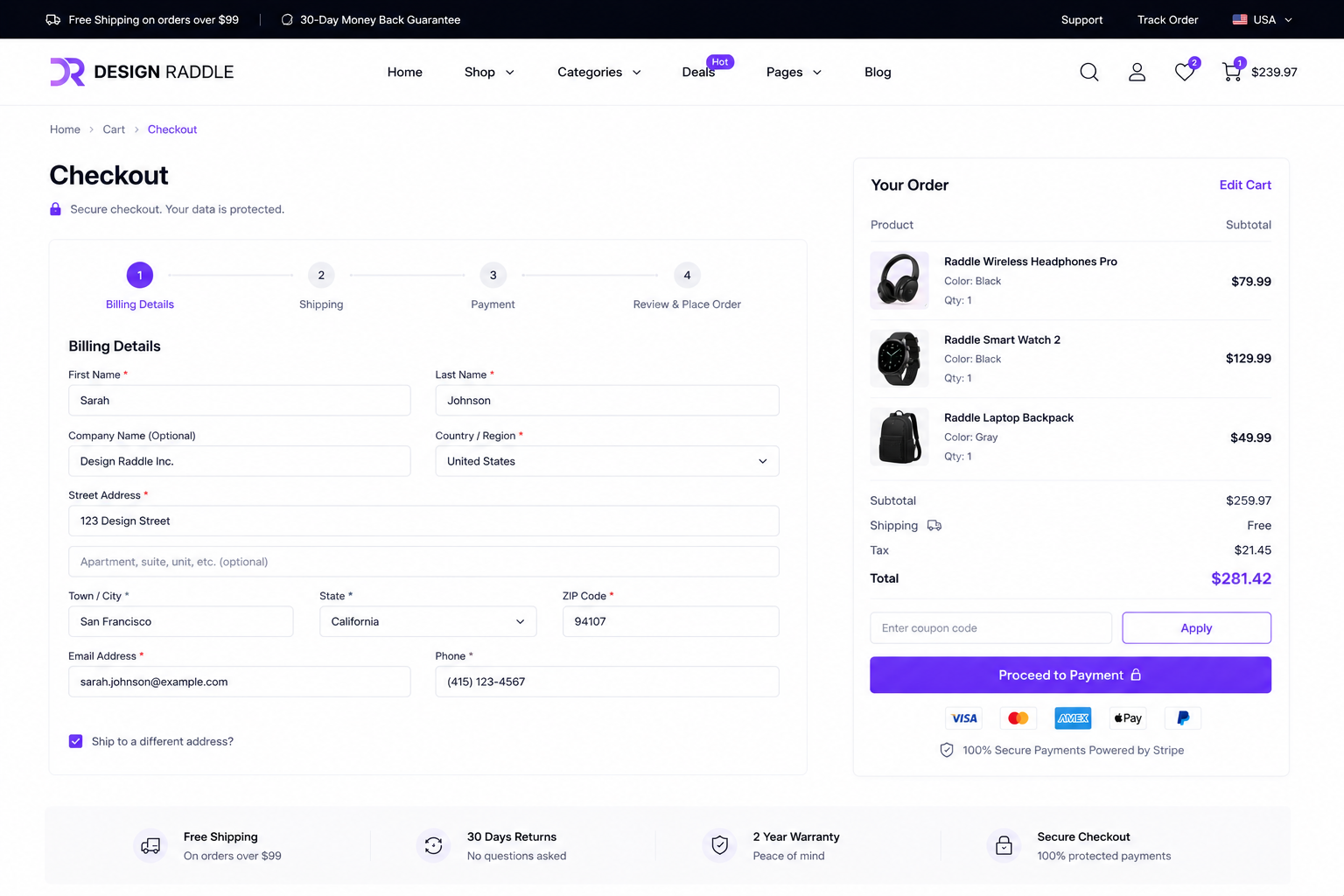Click the Laptop Backpack thumbnail
The width and height of the screenshot is (1344, 896).
coord(899,437)
